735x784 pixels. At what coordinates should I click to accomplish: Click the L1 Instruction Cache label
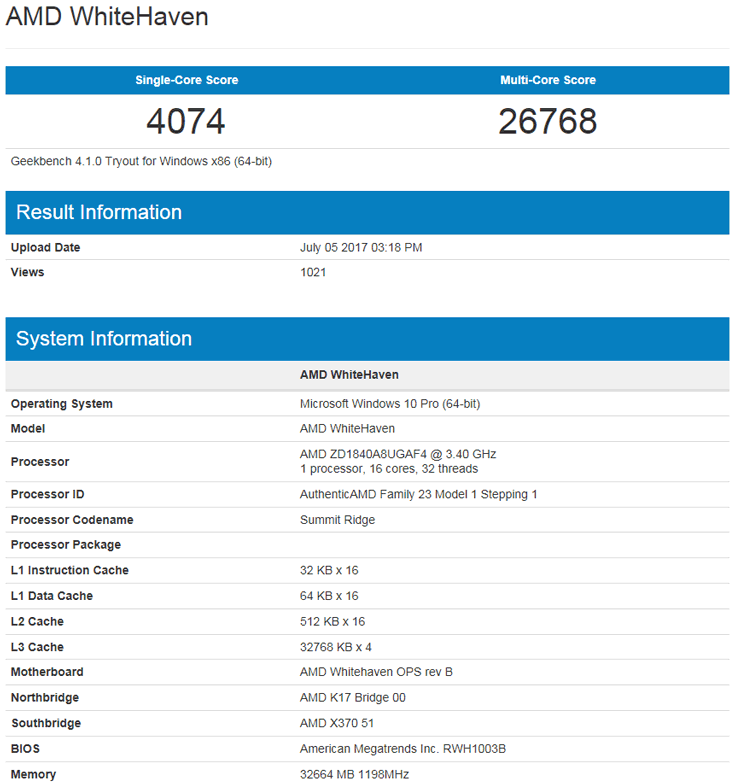(x=70, y=570)
